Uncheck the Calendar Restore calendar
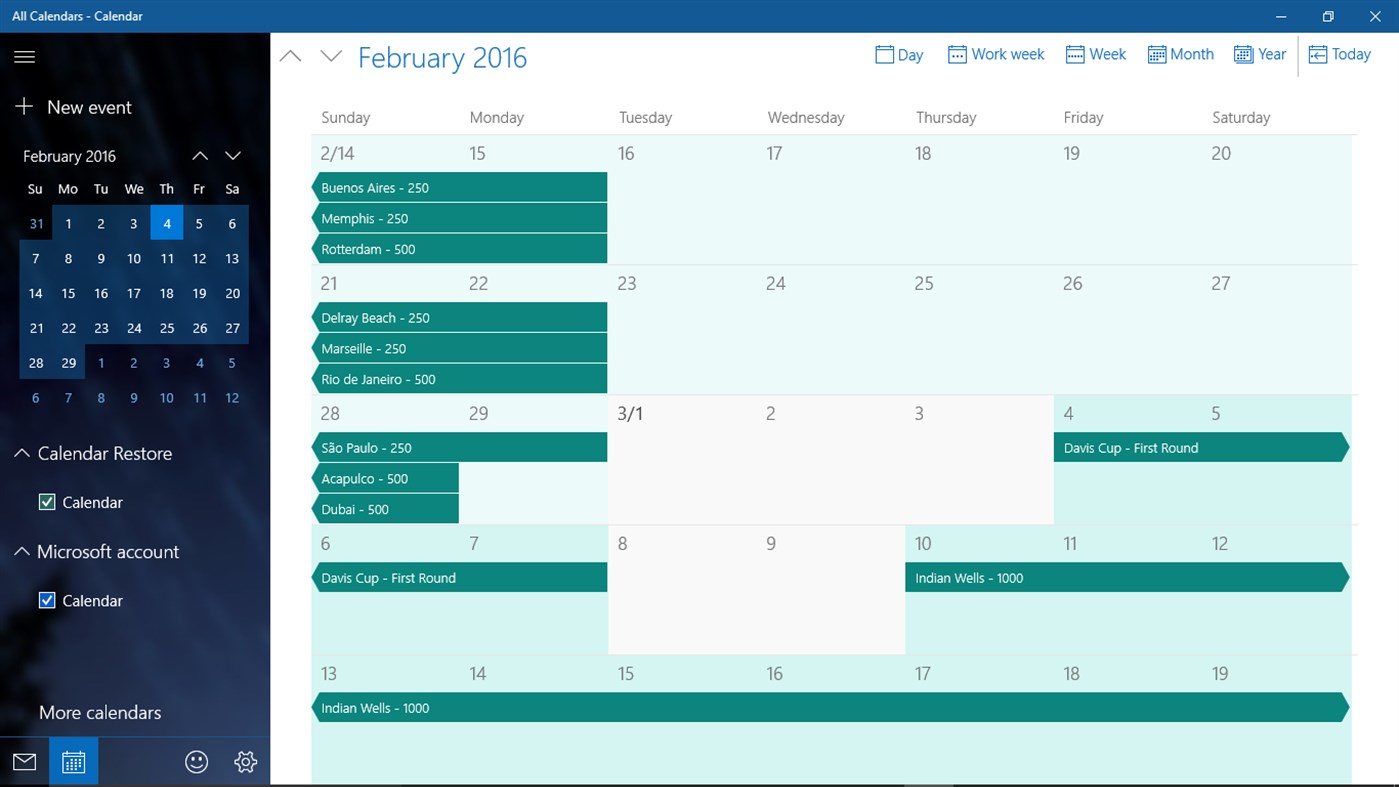 46,502
